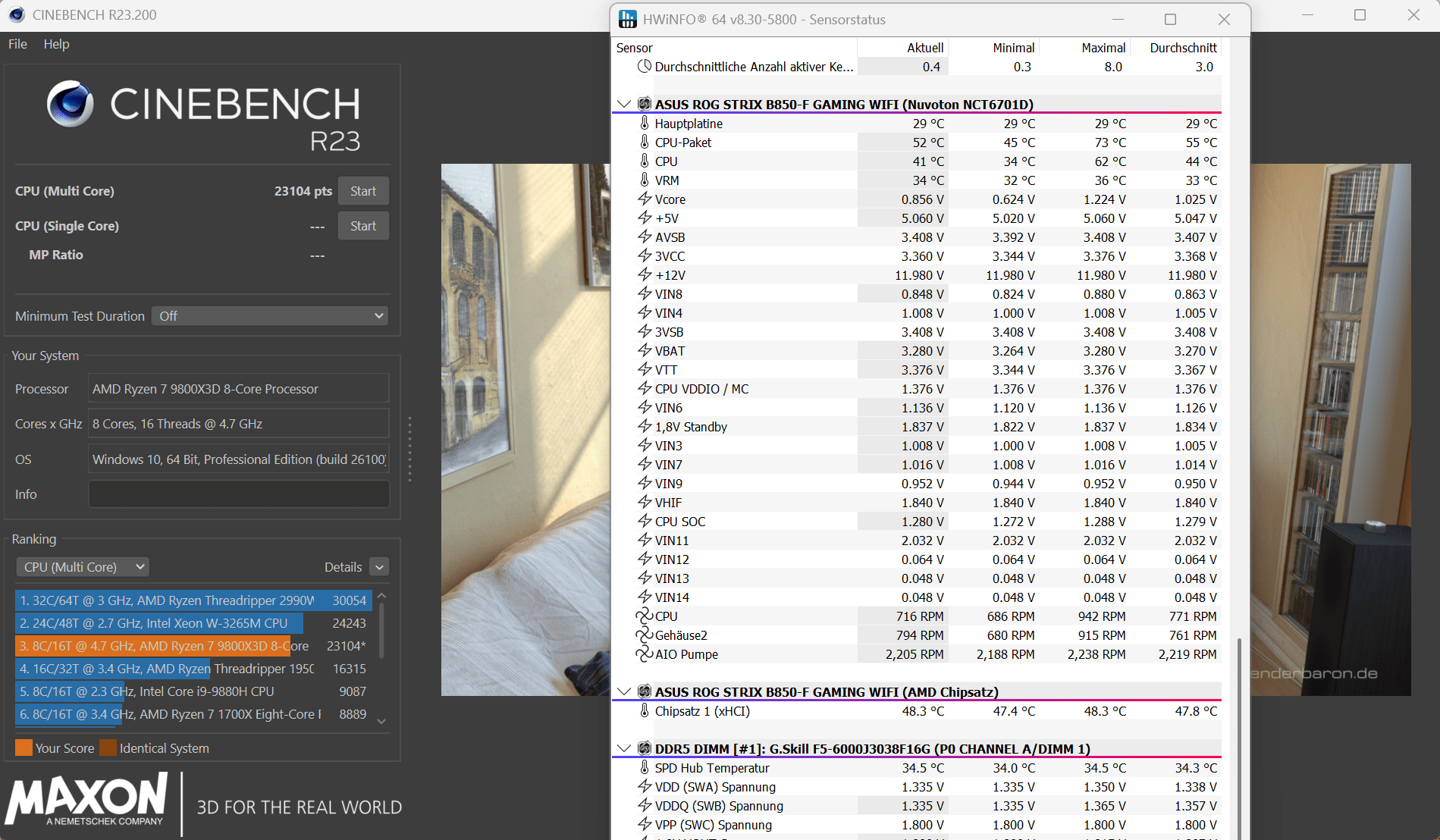Open the CPU (Multi Core) ranking dropdown

pyautogui.click(x=82, y=567)
